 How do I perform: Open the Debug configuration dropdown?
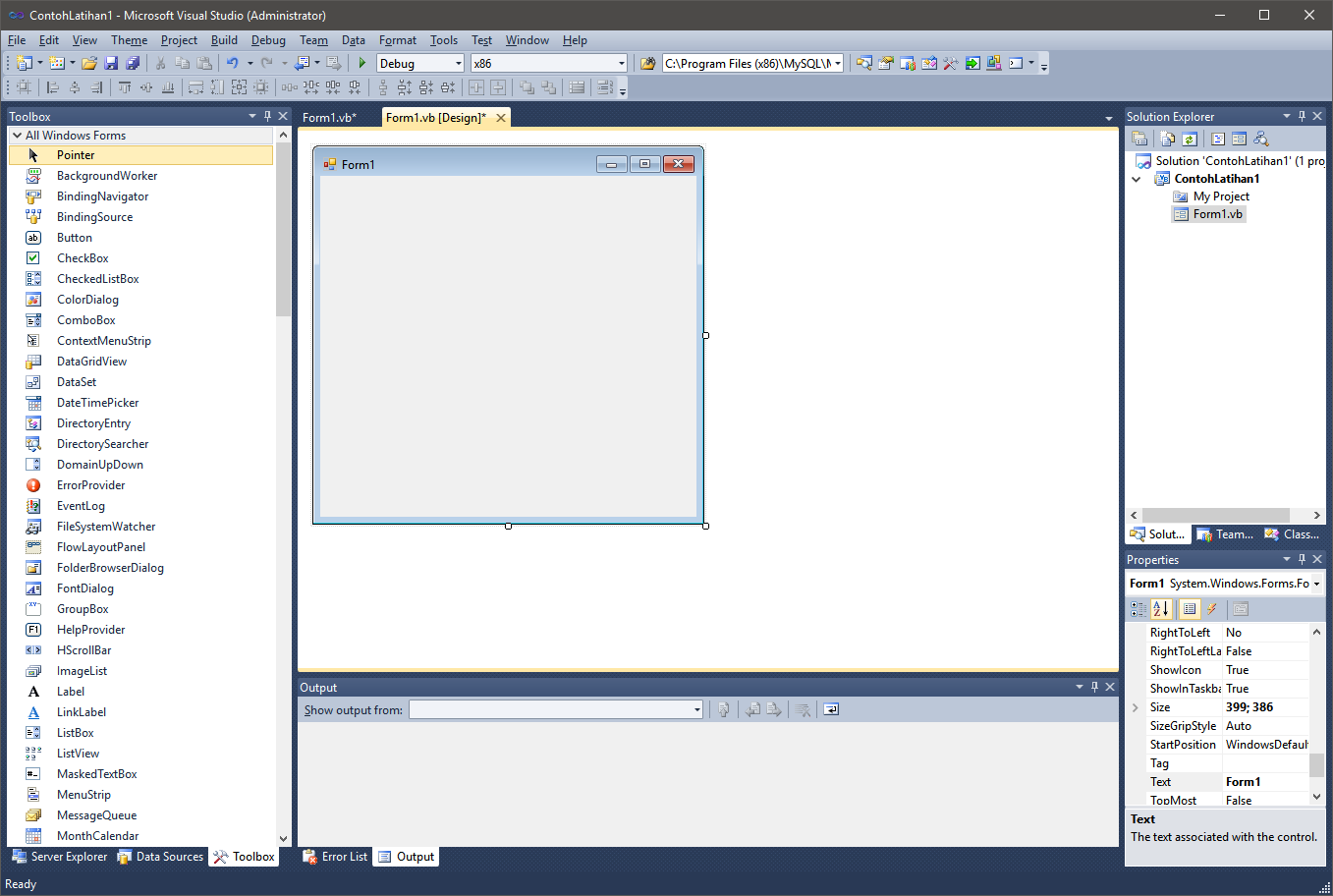[459, 62]
